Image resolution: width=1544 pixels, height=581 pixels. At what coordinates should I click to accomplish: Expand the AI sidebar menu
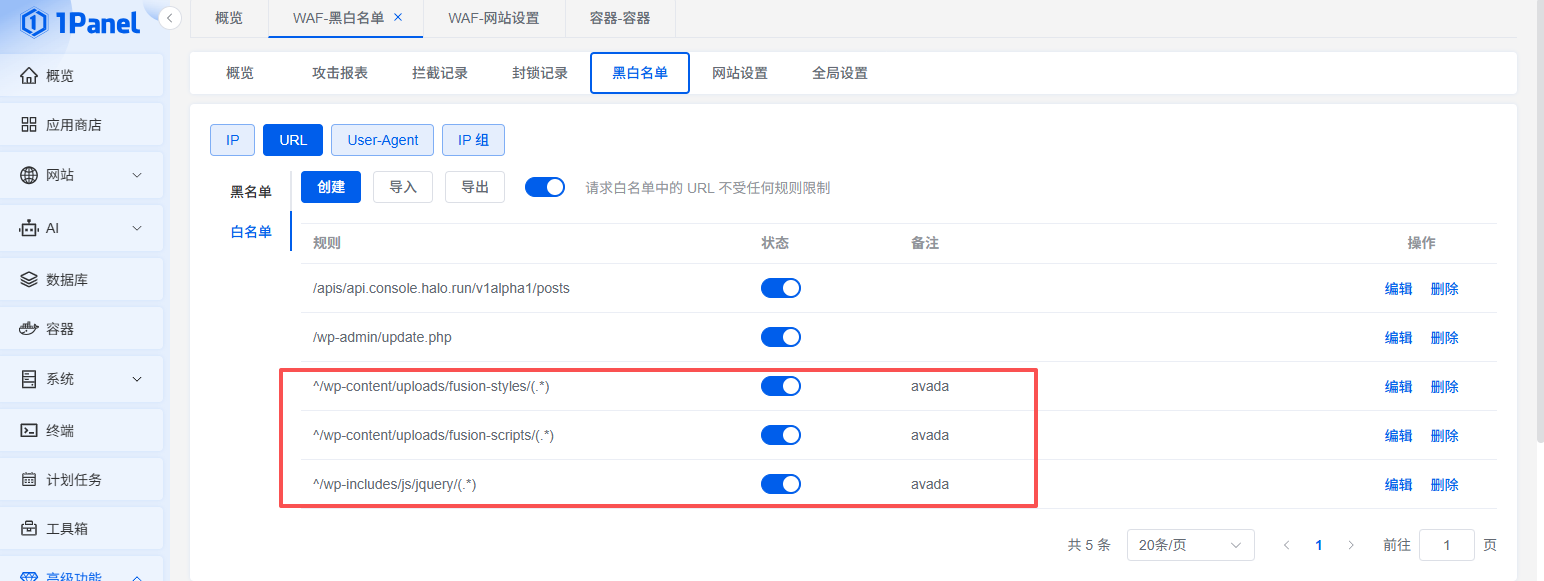[x=137, y=228]
